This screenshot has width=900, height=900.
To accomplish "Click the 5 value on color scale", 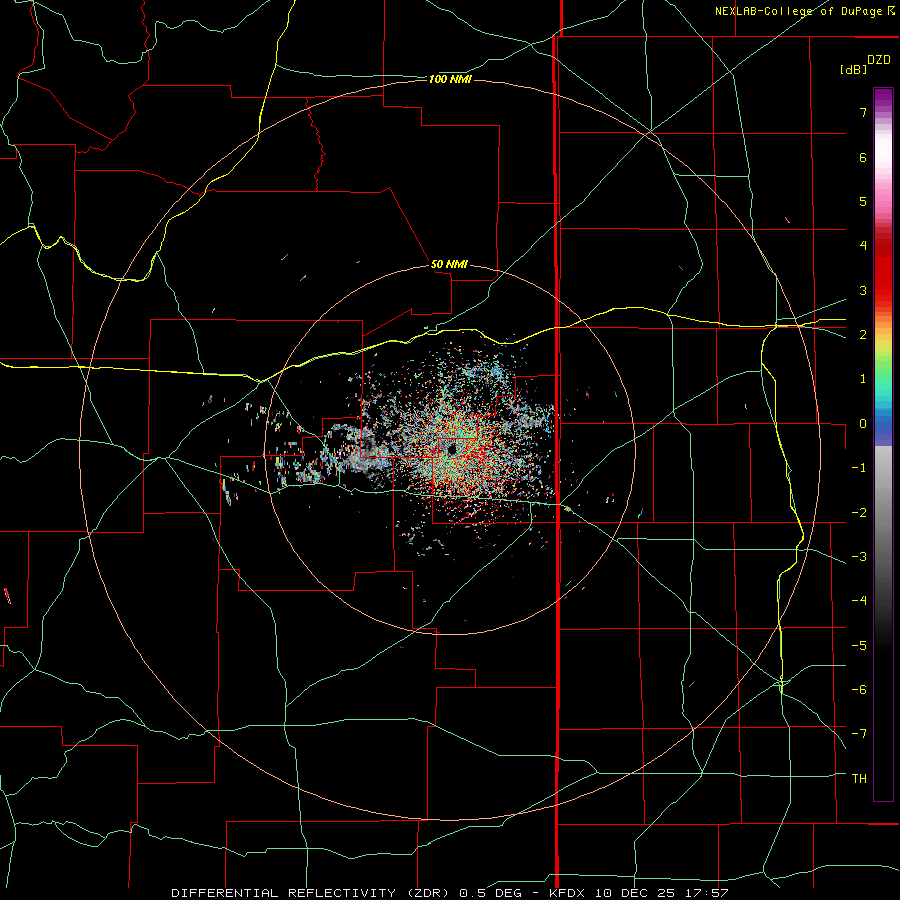I will (863, 201).
